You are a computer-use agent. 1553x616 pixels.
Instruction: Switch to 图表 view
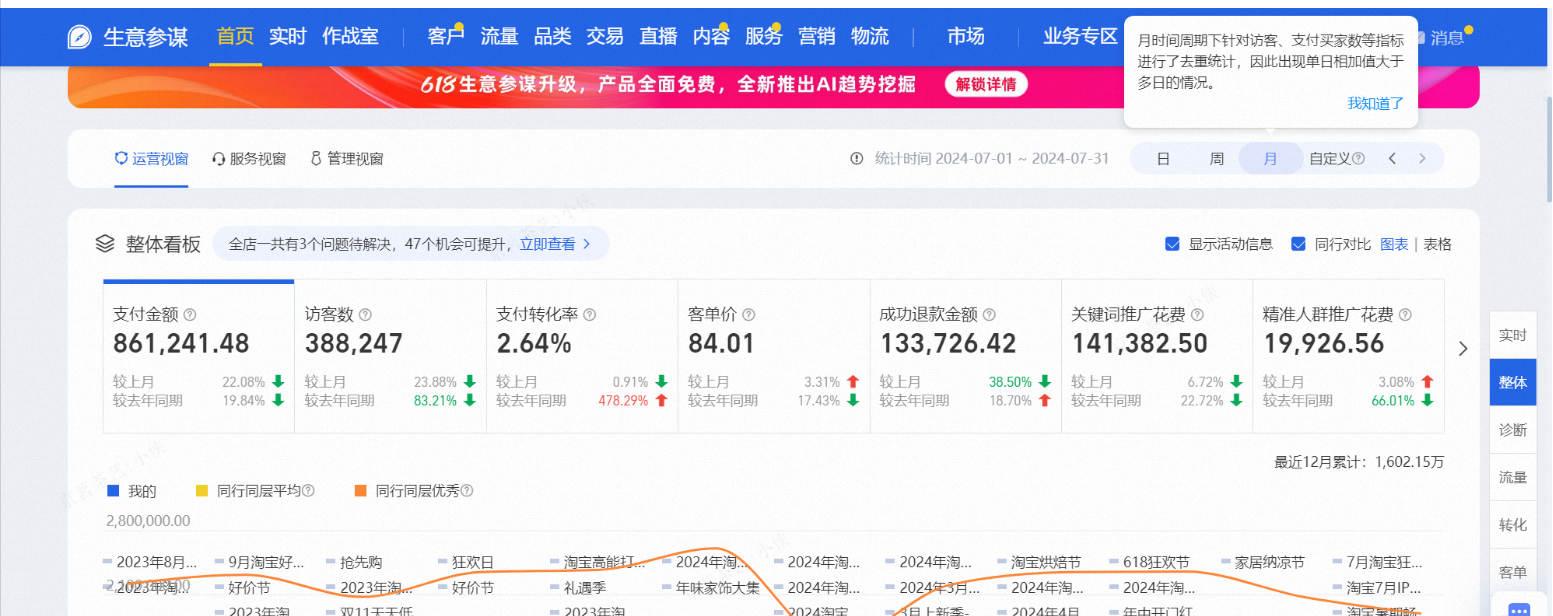click(x=1394, y=244)
